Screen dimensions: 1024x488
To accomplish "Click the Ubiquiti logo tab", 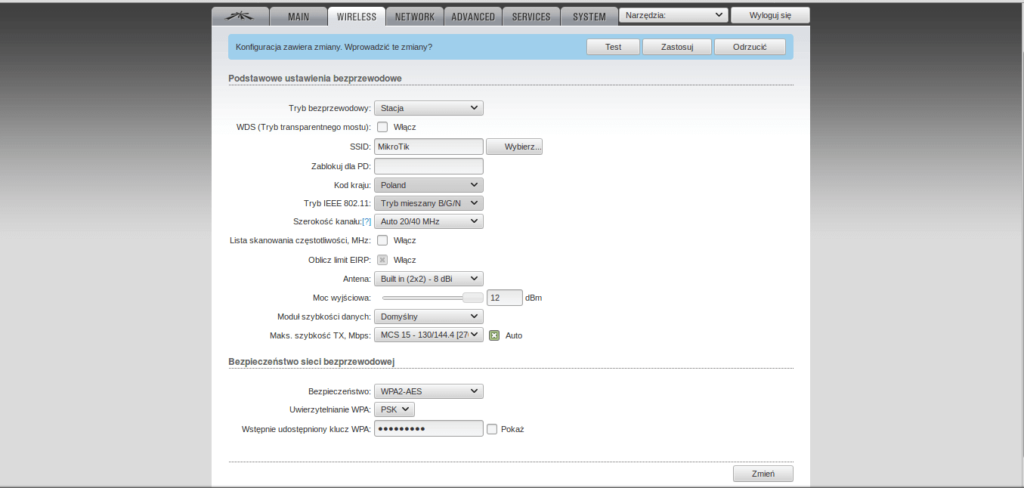I will pyautogui.click(x=240, y=16).
